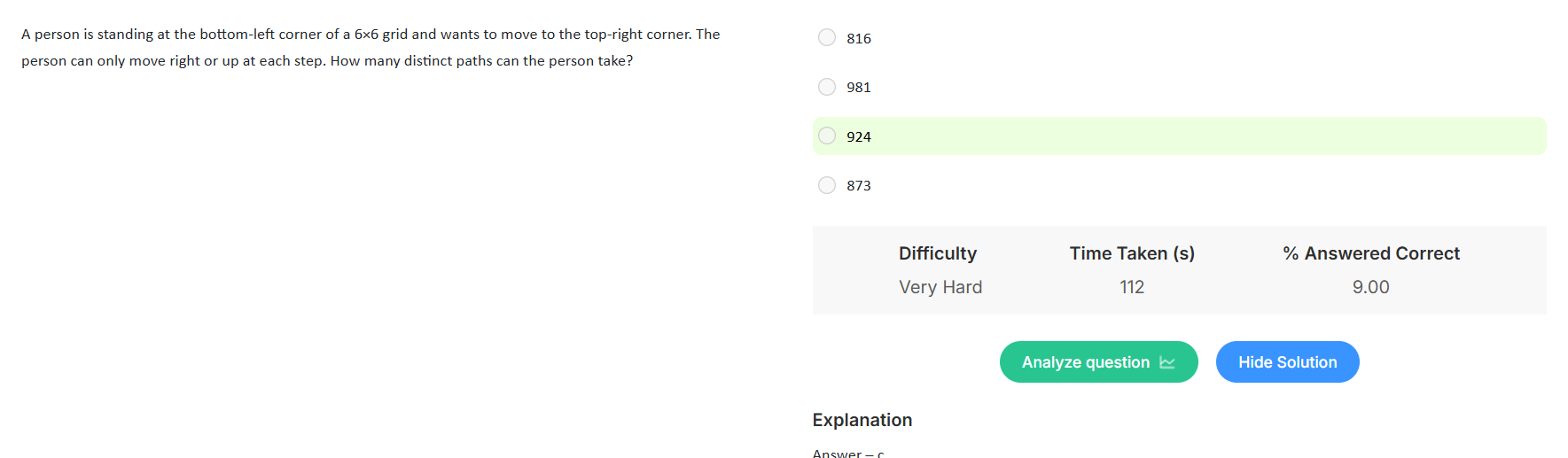The image size is (1568, 458).
Task: Click the 873 answer label text
Action: (859, 185)
